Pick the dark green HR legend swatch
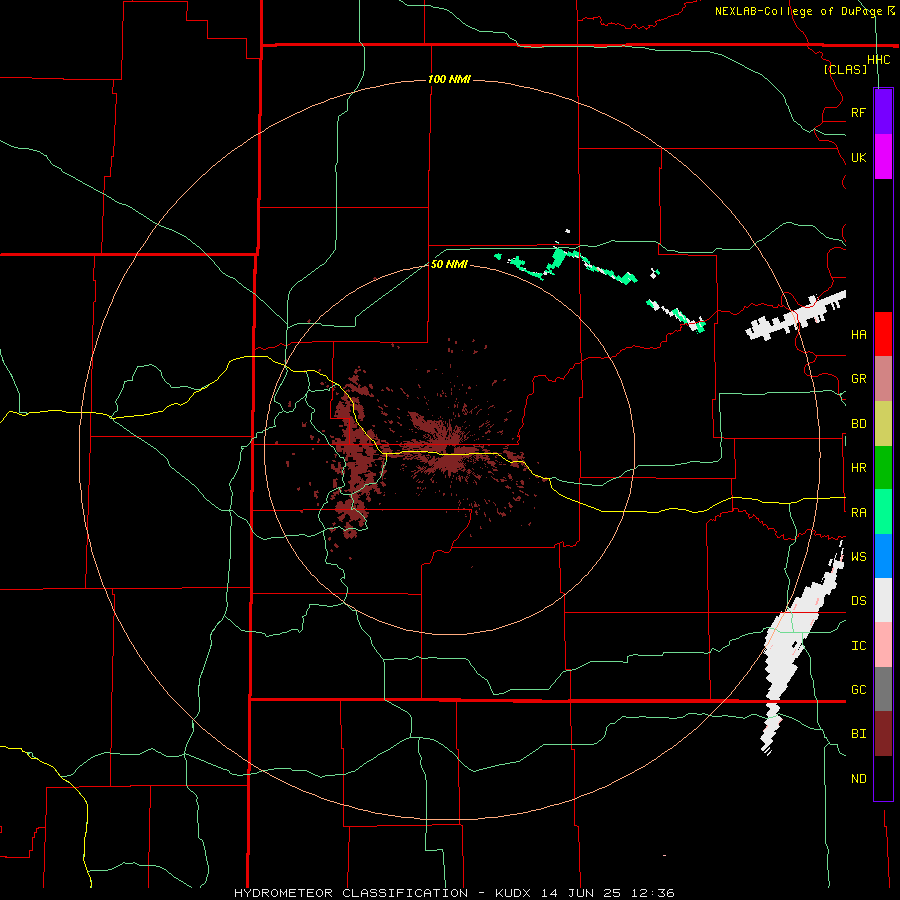This screenshot has height=900, width=900. 883,467
